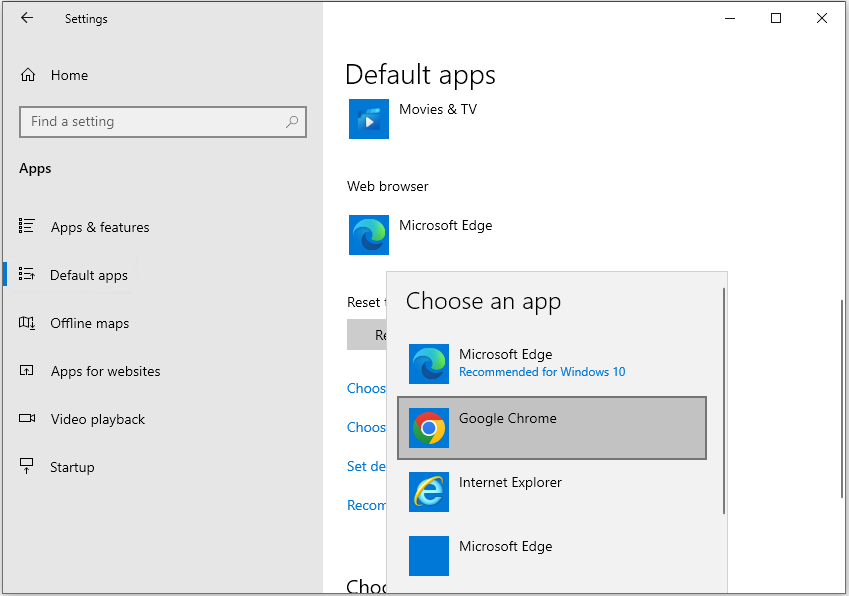Click the blank blue legacy Edge icon
The height and width of the screenshot is (596, 849).
429,556
